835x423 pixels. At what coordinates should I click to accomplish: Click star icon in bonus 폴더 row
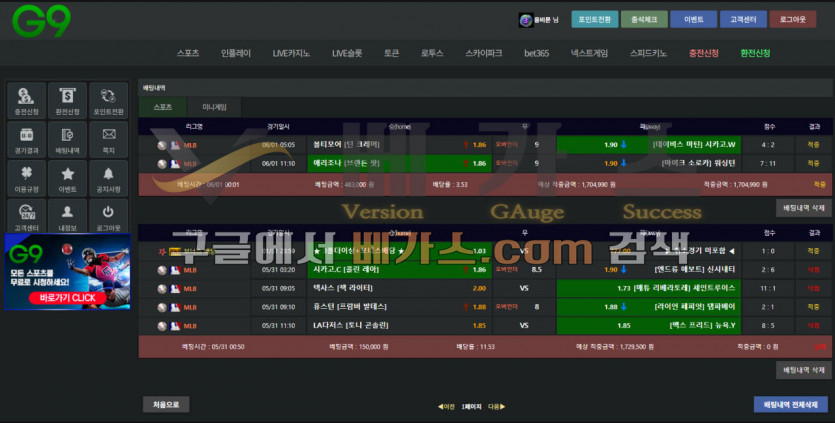coord(162,251)
